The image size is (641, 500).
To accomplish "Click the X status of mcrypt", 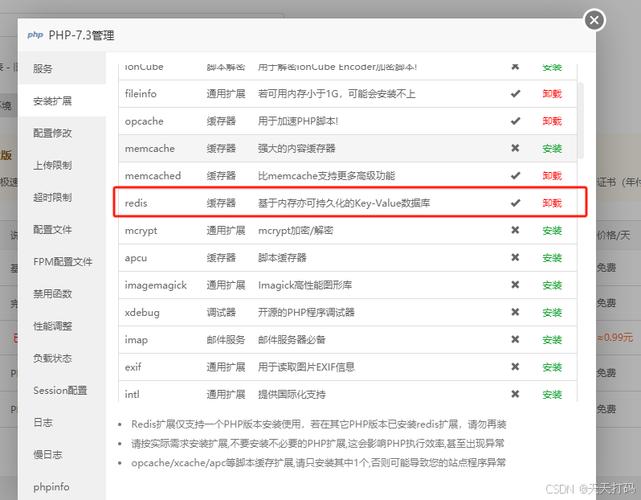I will click(x=515, y=230).
